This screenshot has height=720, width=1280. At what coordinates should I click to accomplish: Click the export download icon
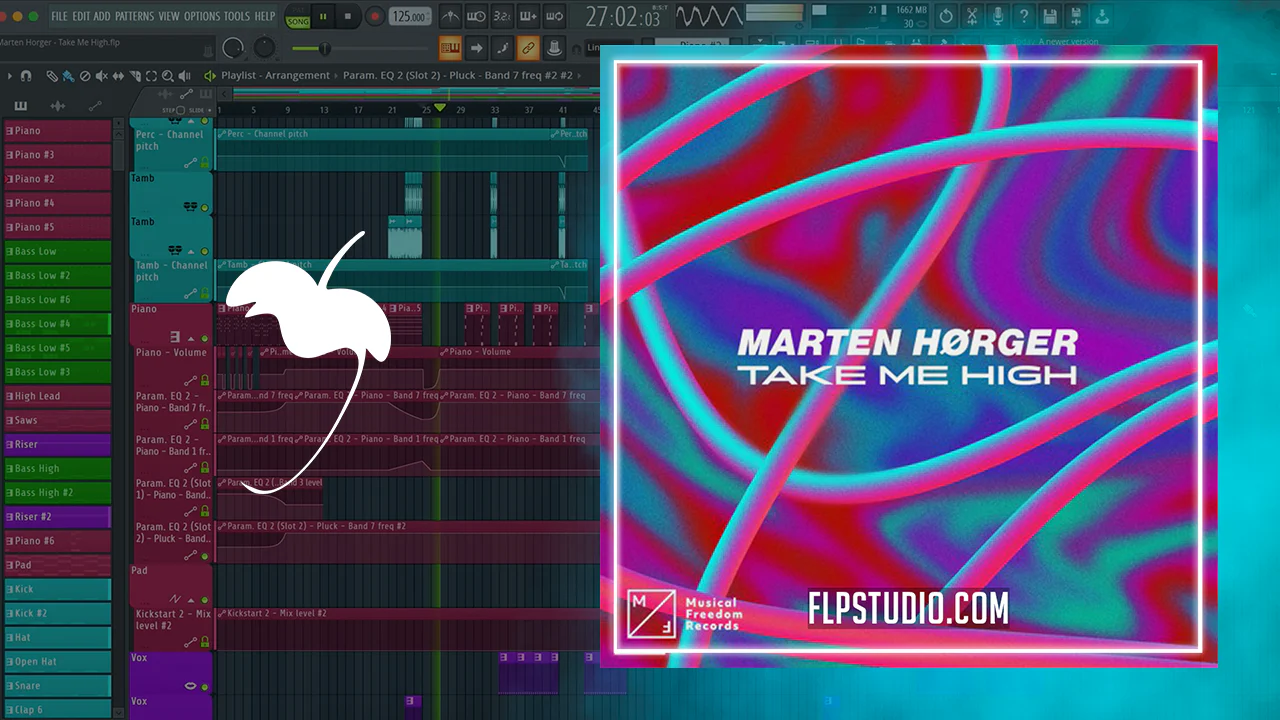tap(1102, 16)
